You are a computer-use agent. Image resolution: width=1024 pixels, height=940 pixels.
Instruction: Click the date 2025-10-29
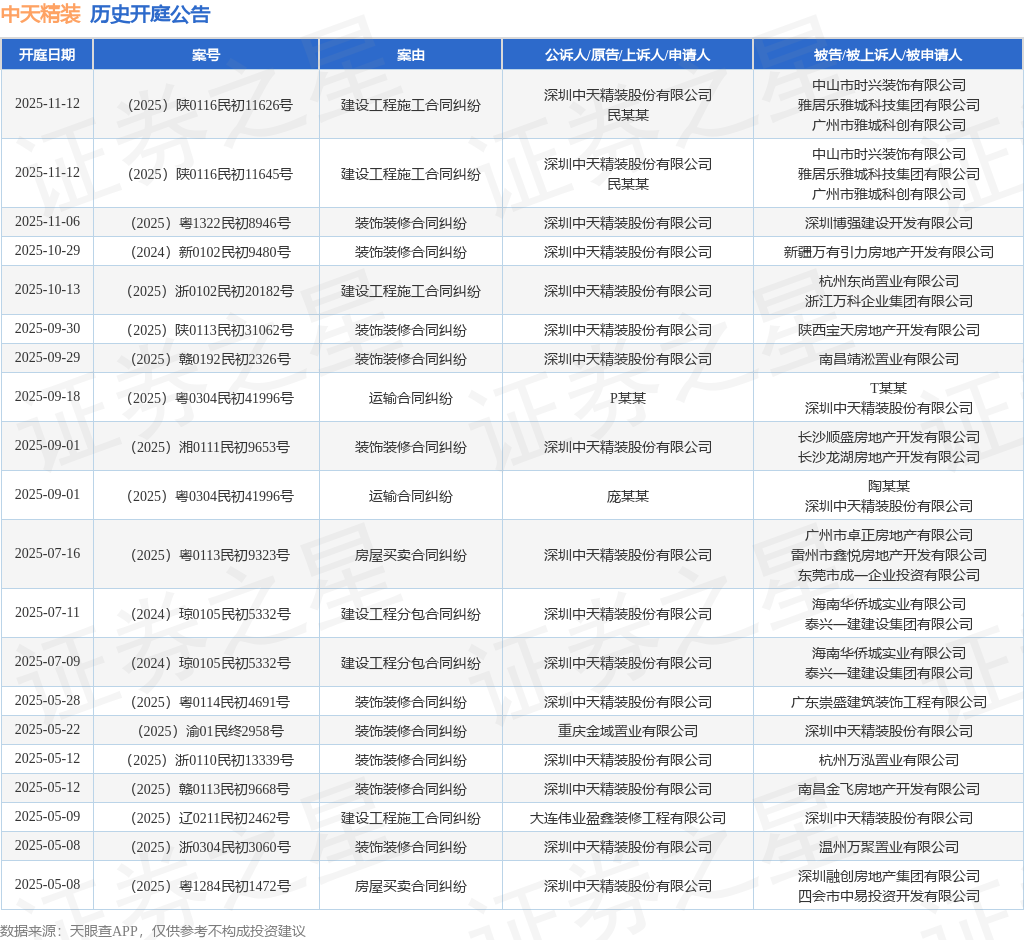(x=47, y=250)
